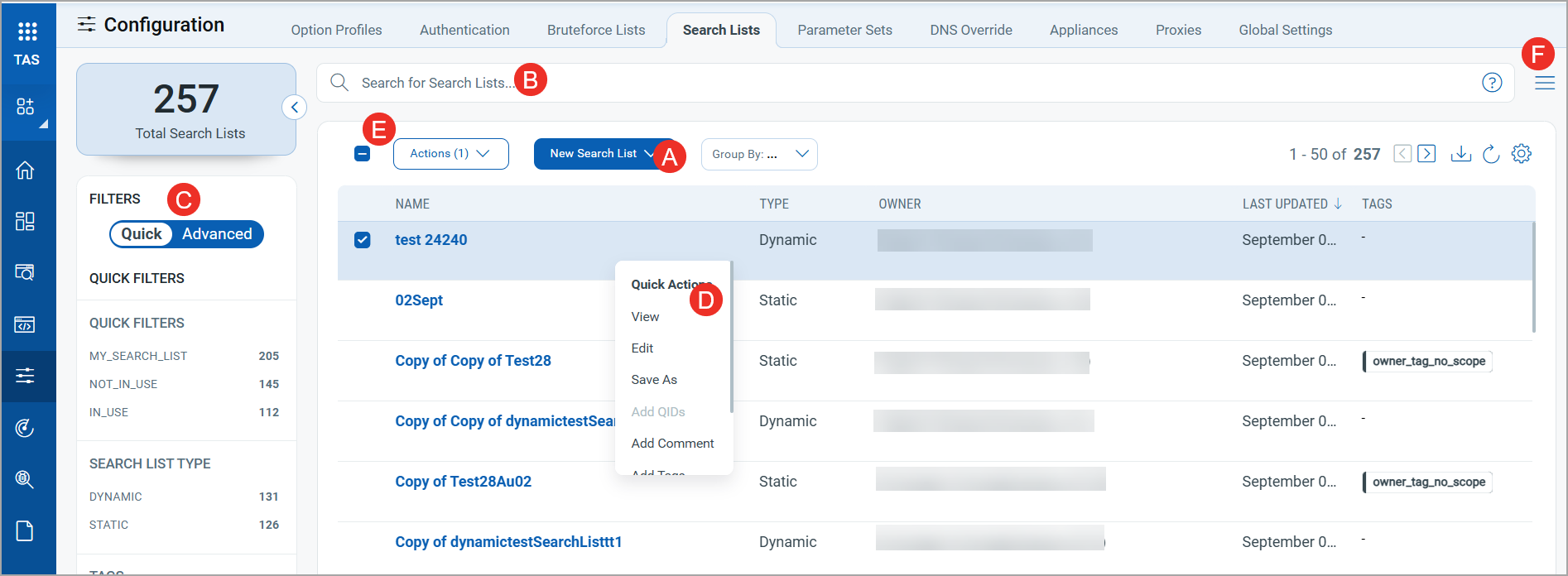Image resolution: width=1568 pixels, height=576 pixels.
Task: Open table settings gear icon
Action: (1522, 154)
